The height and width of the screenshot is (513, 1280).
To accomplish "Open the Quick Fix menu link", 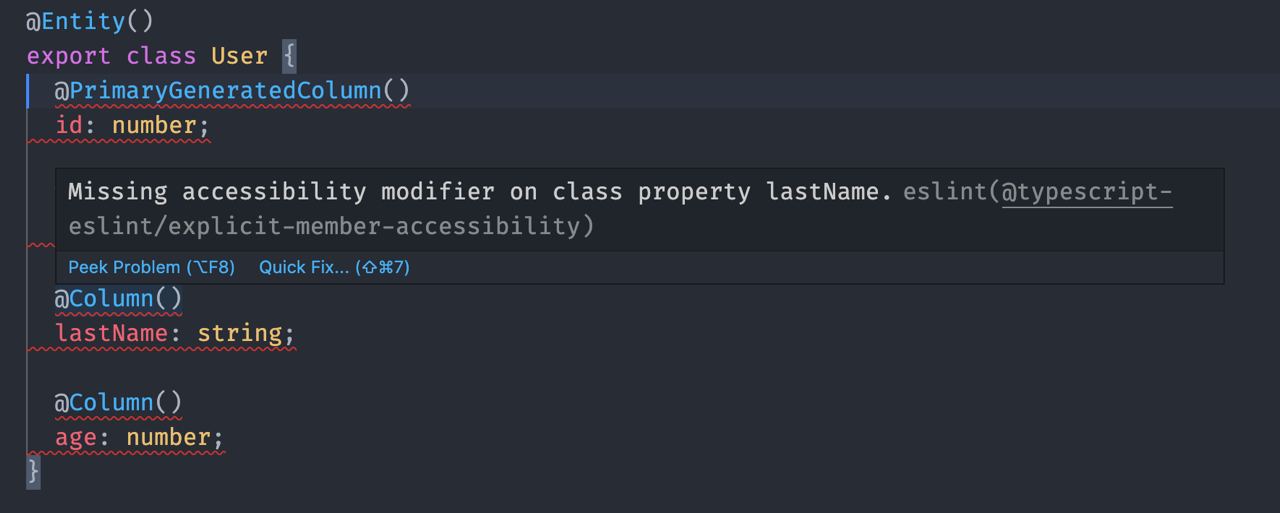I will point(334,267).
